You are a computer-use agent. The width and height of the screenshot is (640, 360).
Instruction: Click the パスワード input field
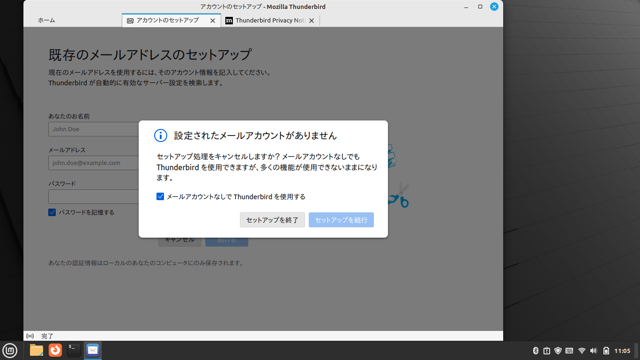pyautogui.click(x=93, y=197)
